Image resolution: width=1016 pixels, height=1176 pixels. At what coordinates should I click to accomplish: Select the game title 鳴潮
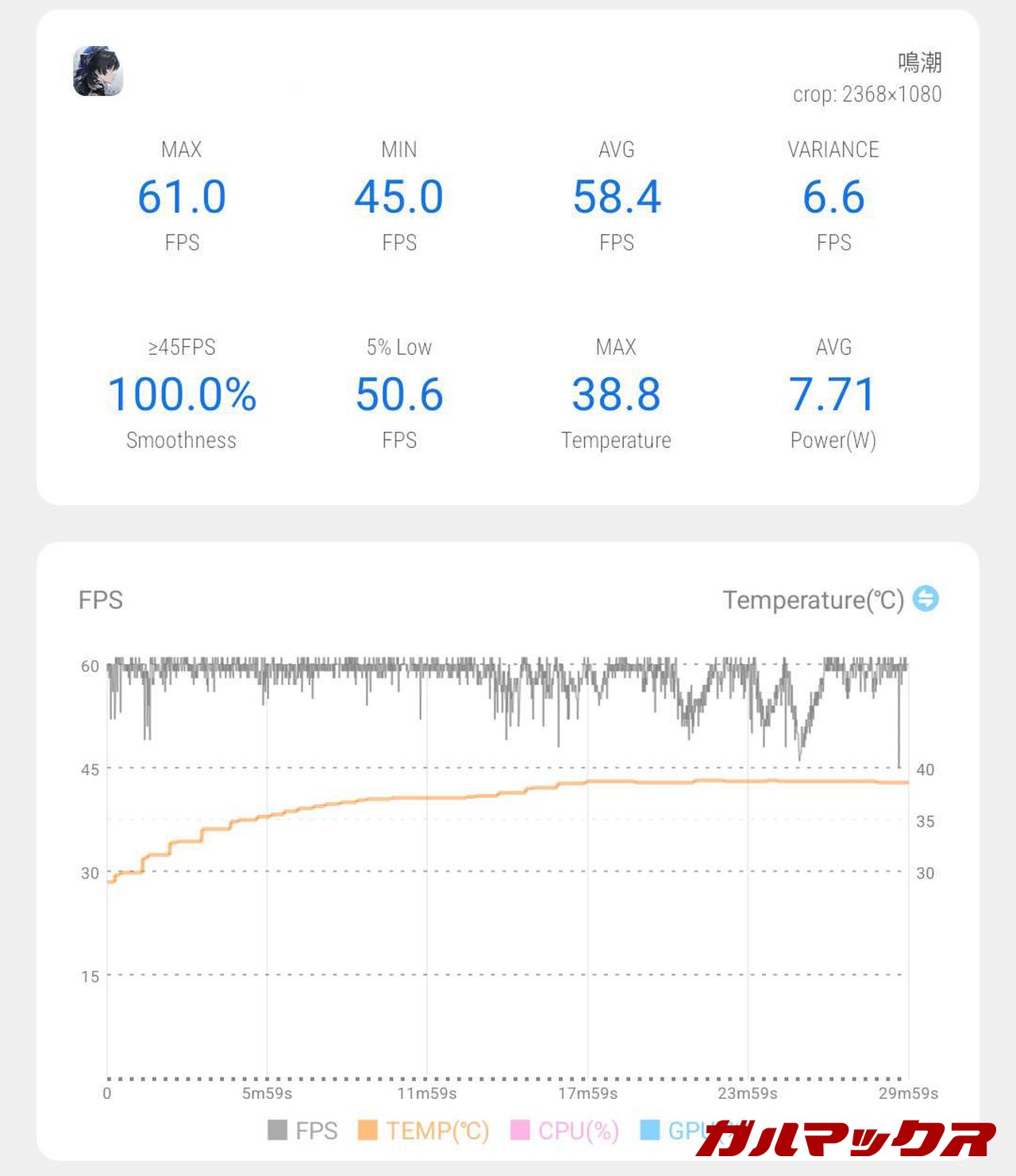tap(919, 62)
